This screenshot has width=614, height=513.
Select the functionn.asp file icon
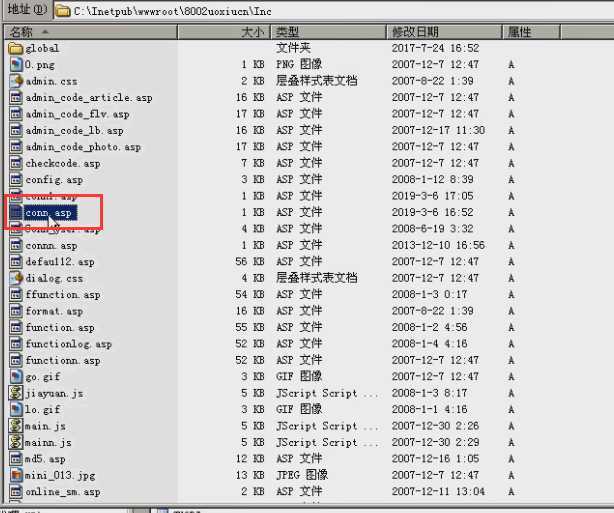[x=16, y=360]
